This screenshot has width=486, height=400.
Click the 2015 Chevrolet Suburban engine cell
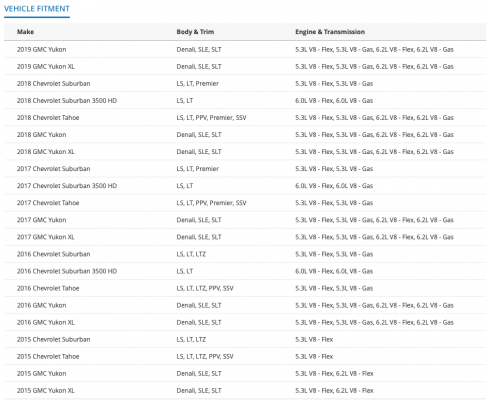(314, 340)
